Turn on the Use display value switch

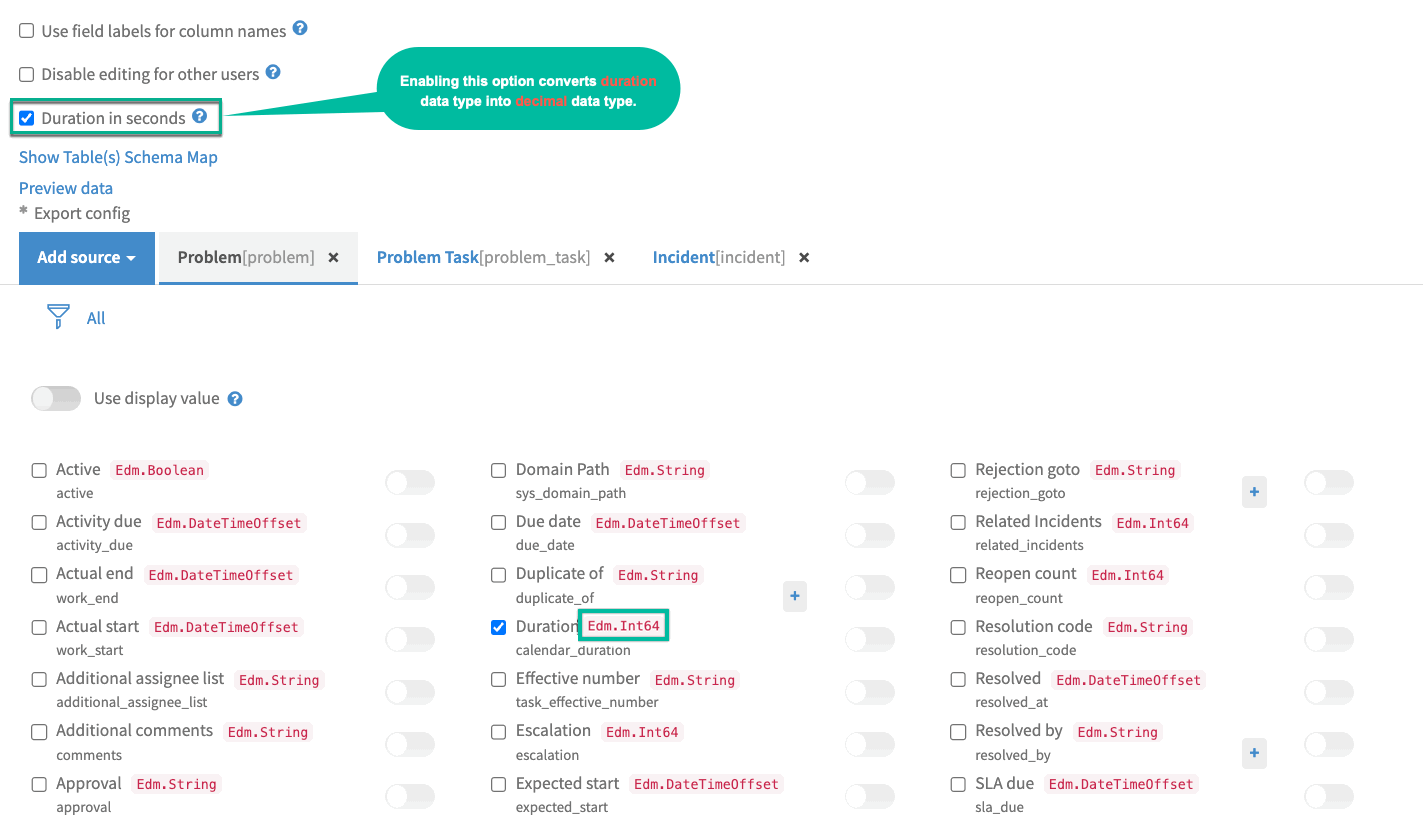(56, 399)
